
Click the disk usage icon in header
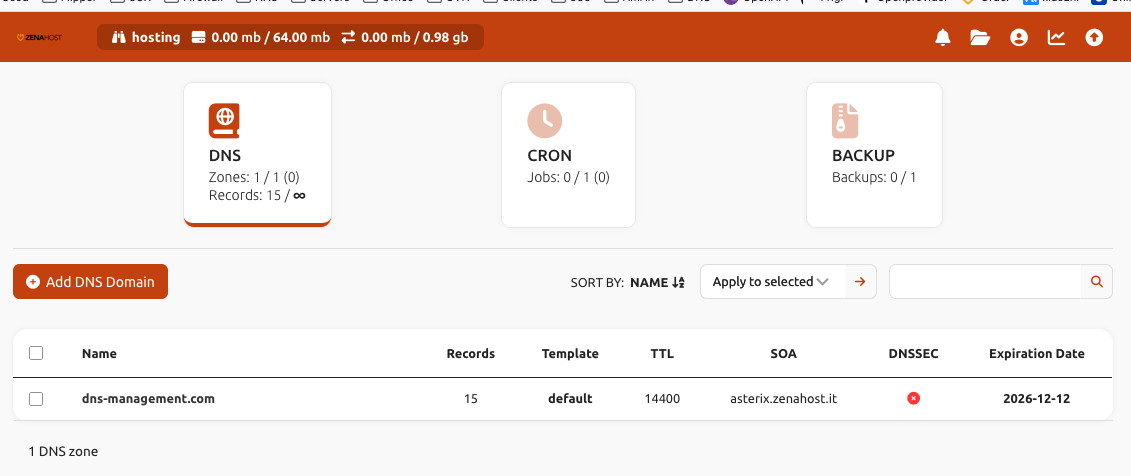(199, 38)
